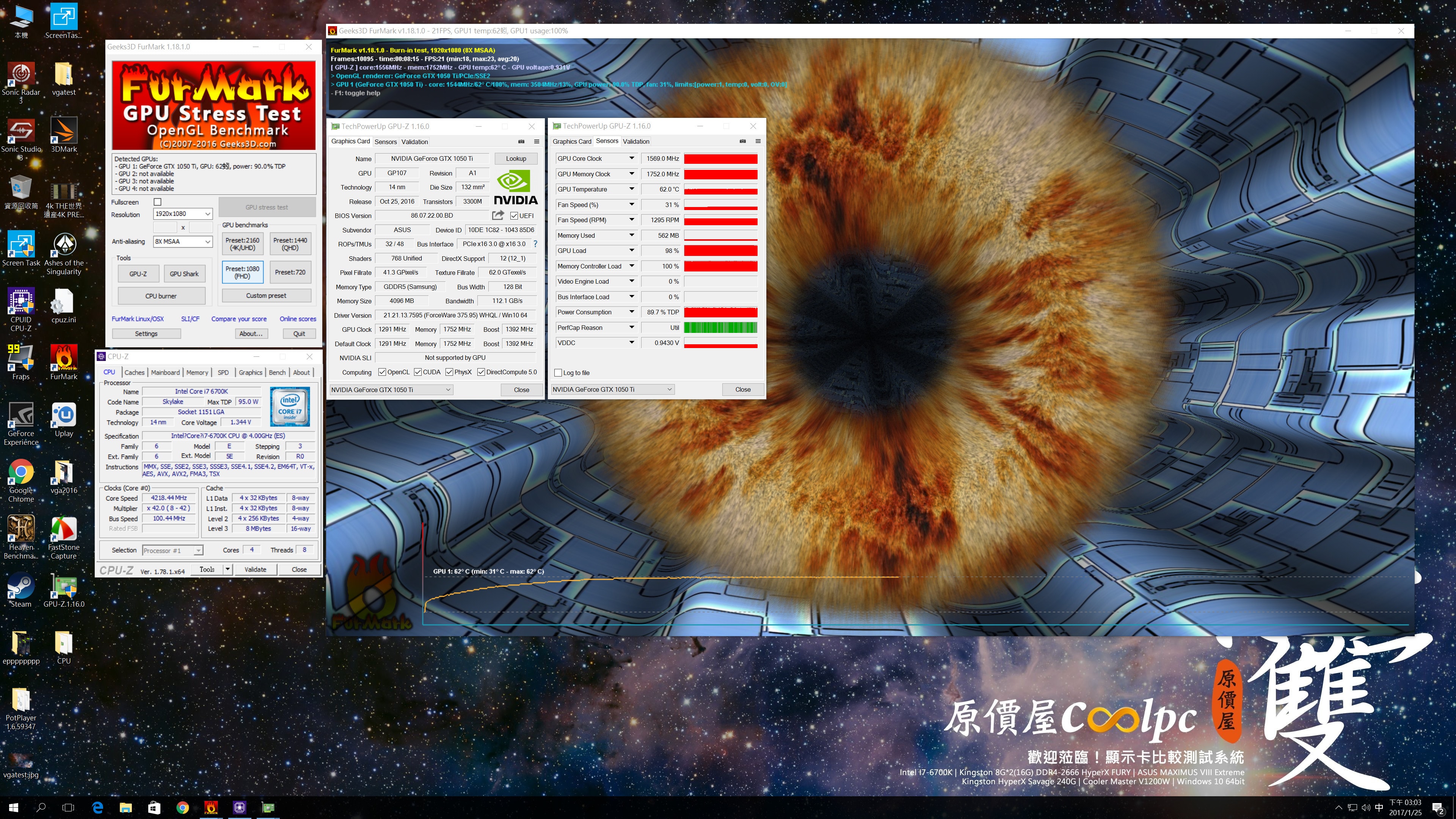1456x819 pixels.
Task: Launch the CPU burner tool
Action: (161, 296)
